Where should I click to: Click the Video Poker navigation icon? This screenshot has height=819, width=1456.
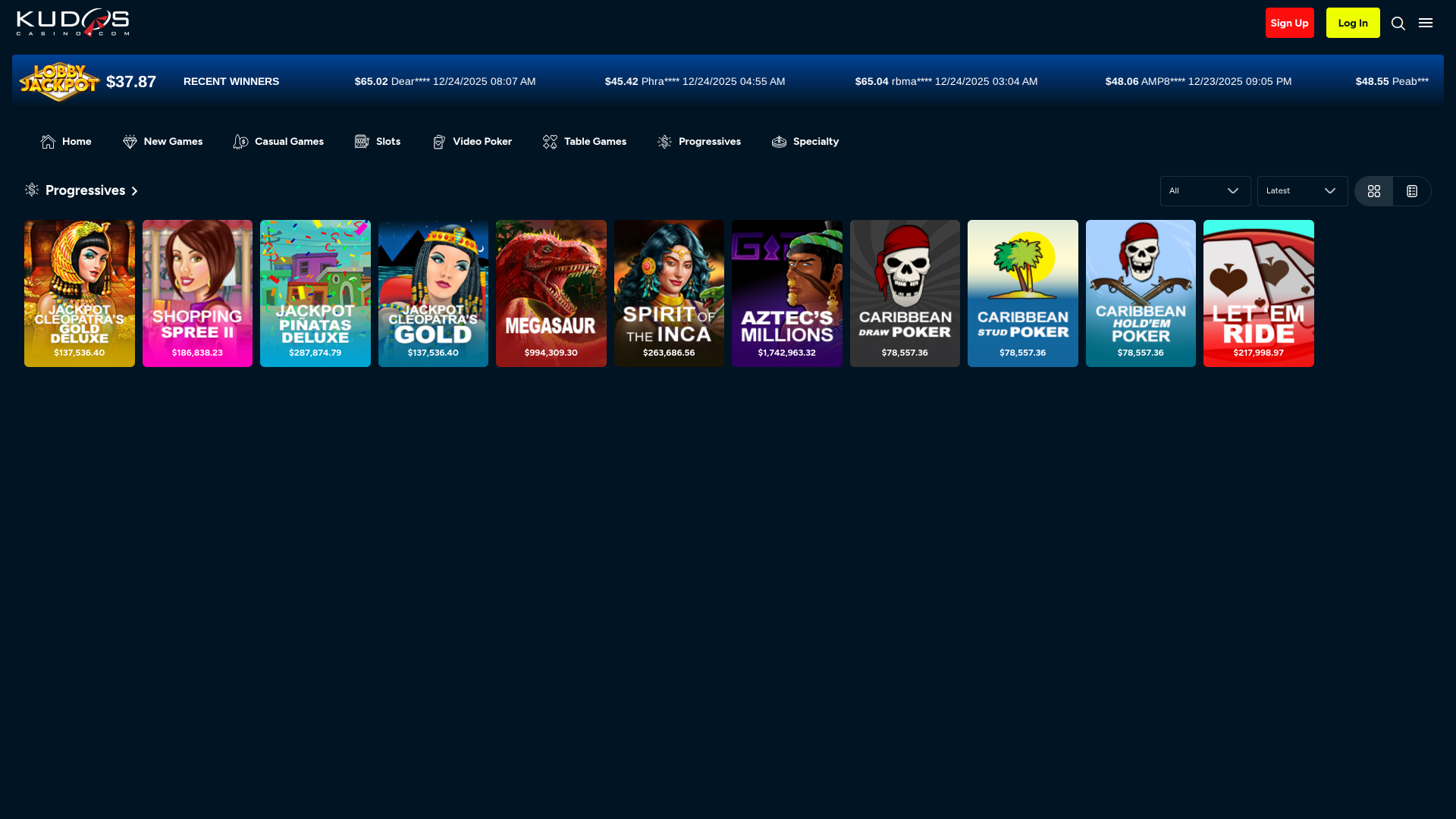[x=438, y=141]
